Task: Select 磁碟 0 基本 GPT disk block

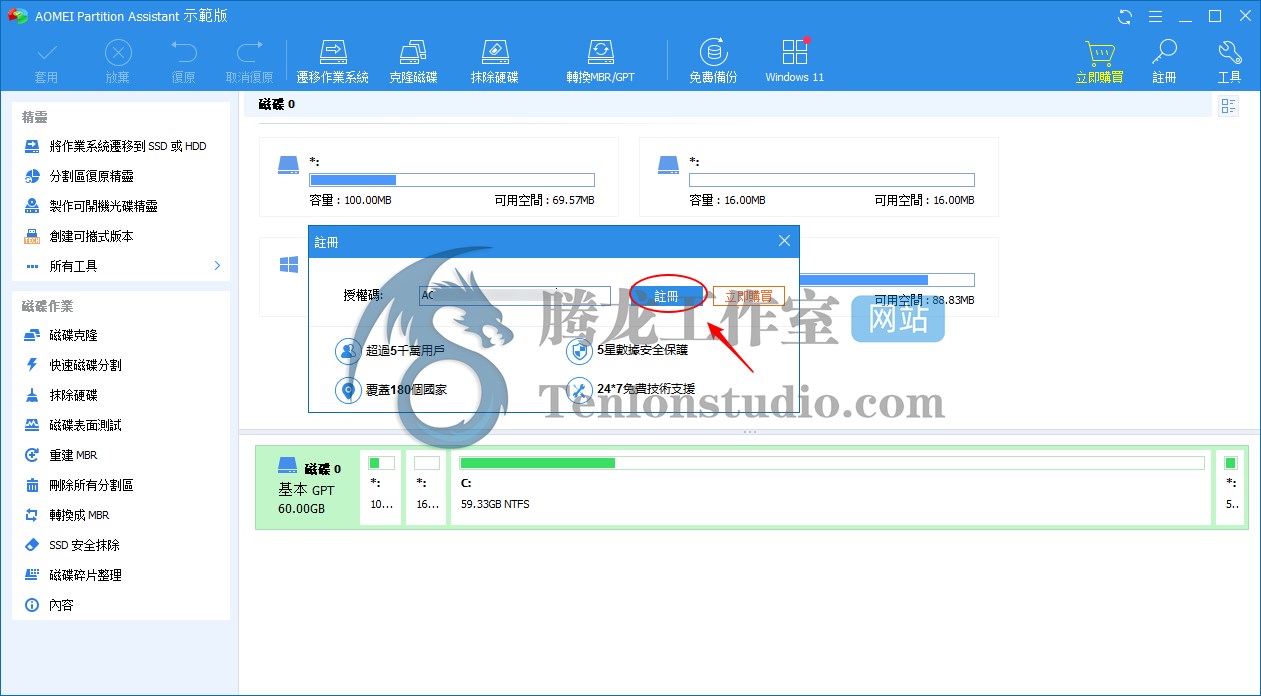Action: pos(308,487)
